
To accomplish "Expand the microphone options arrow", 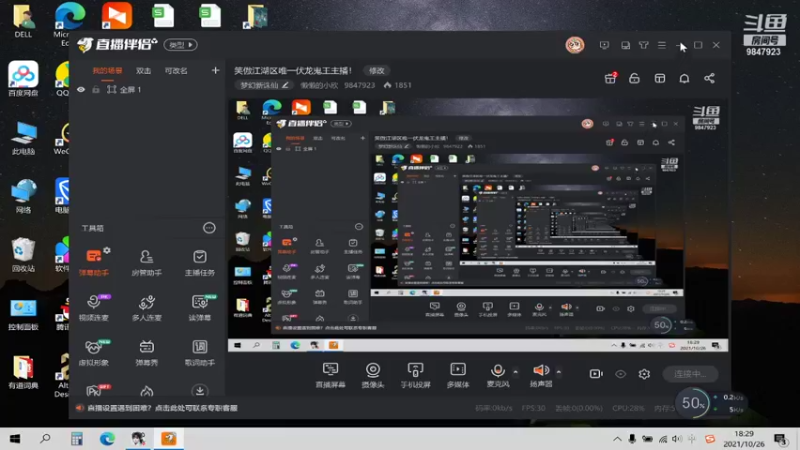I will click(x=515, y=372).
